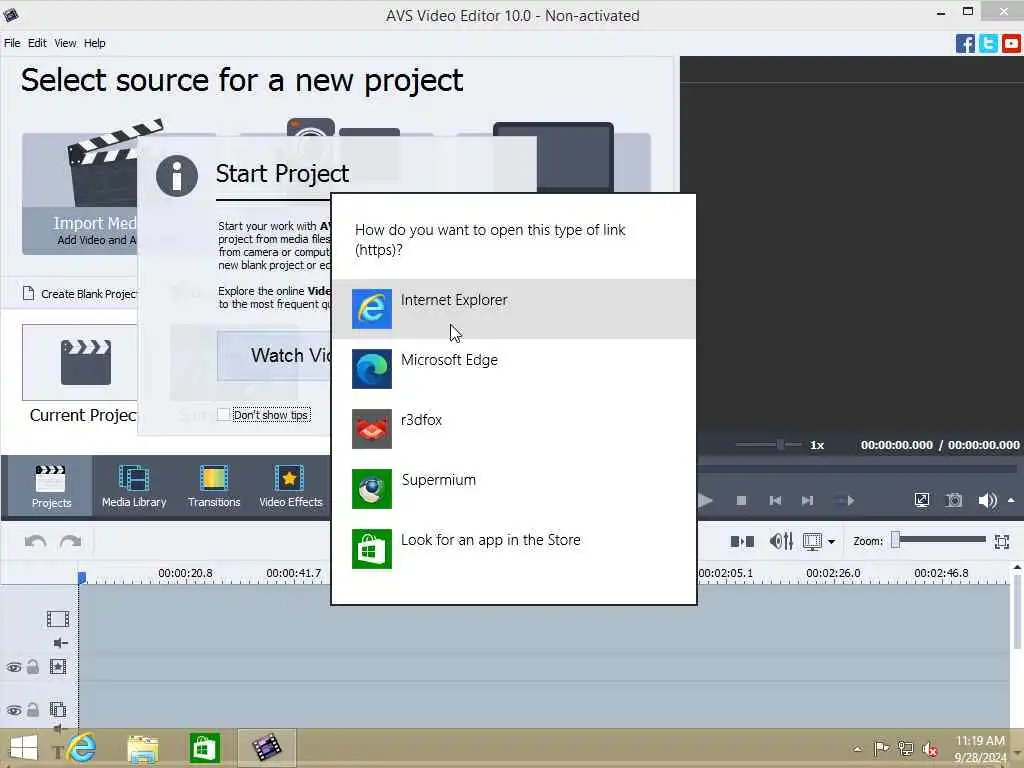This screenshot has height=768, width=1024.
Task: Open Windows Store from the taskbar
Action: [204, 748]
